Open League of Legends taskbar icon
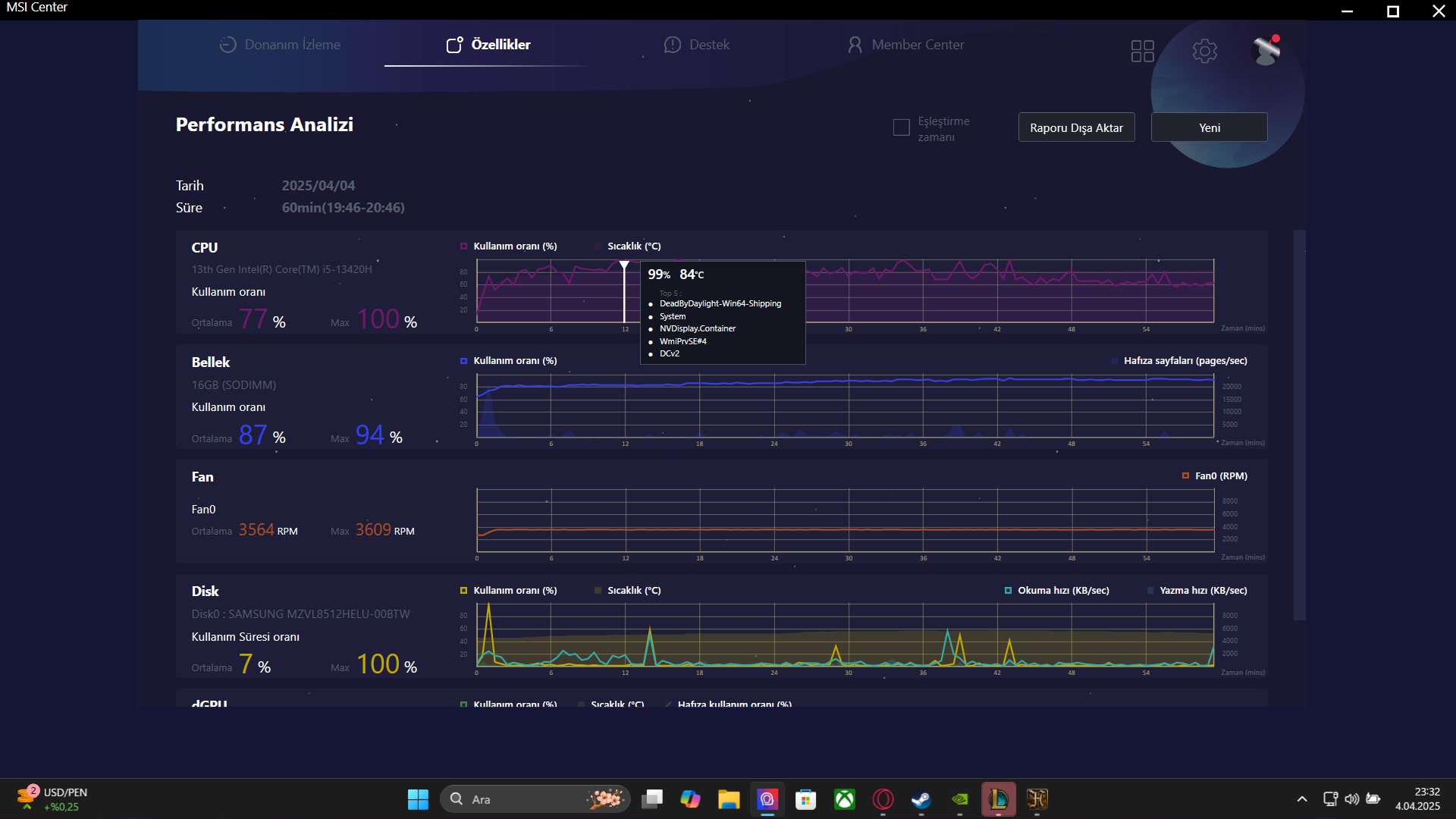 click(x=998, y=799)
